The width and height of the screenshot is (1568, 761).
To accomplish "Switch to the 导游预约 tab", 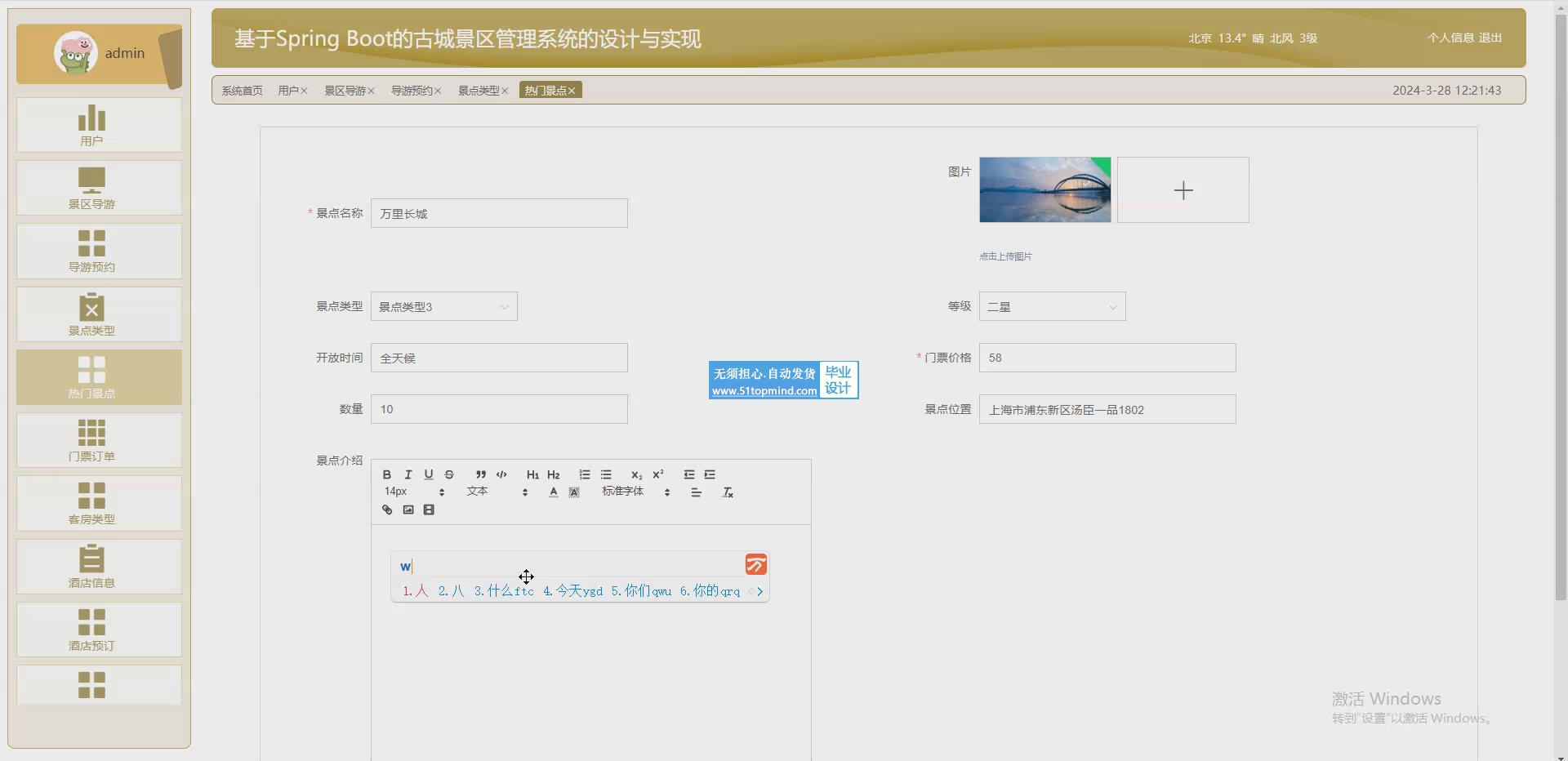I will pyautogui.click(x=412, y=91).
